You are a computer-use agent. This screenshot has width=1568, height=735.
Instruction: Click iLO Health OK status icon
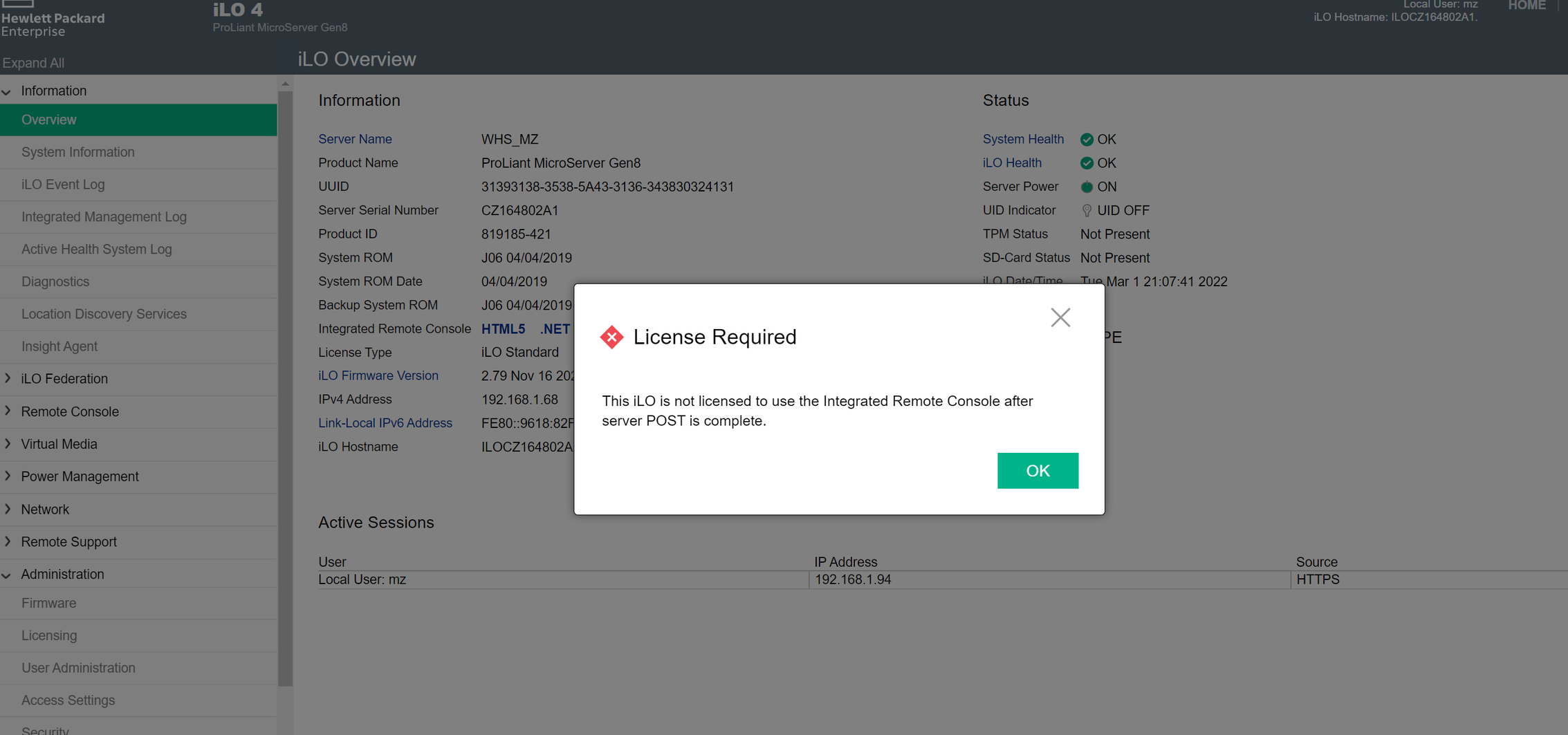[1087, 163]
